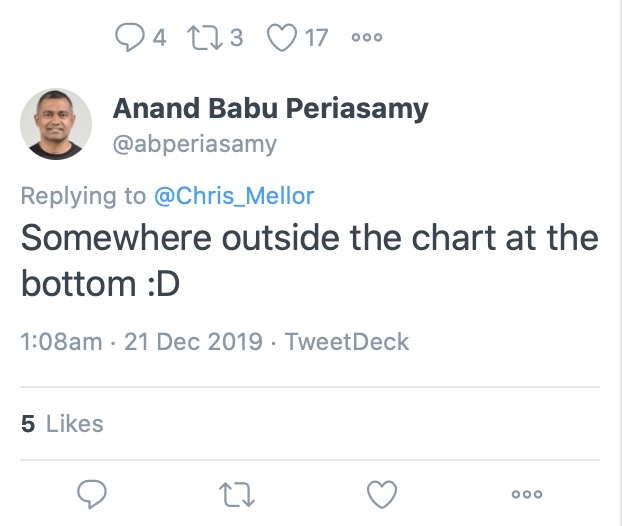Open Anand Babu Periasamy's profile photo
This screenshot has height=526, width=622.
click(x=56, y=124)
